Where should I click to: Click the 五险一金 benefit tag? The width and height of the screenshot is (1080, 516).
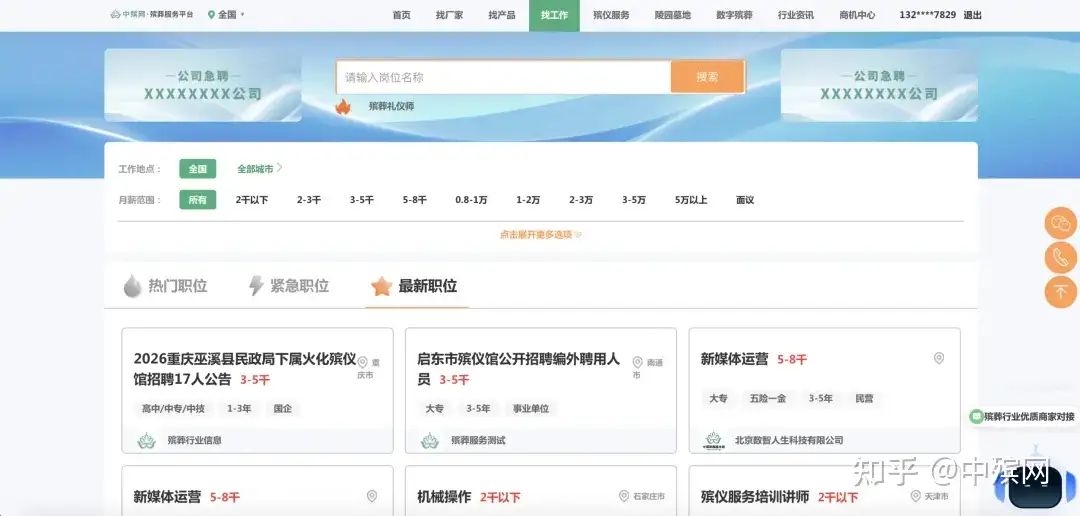click(768, 398)
